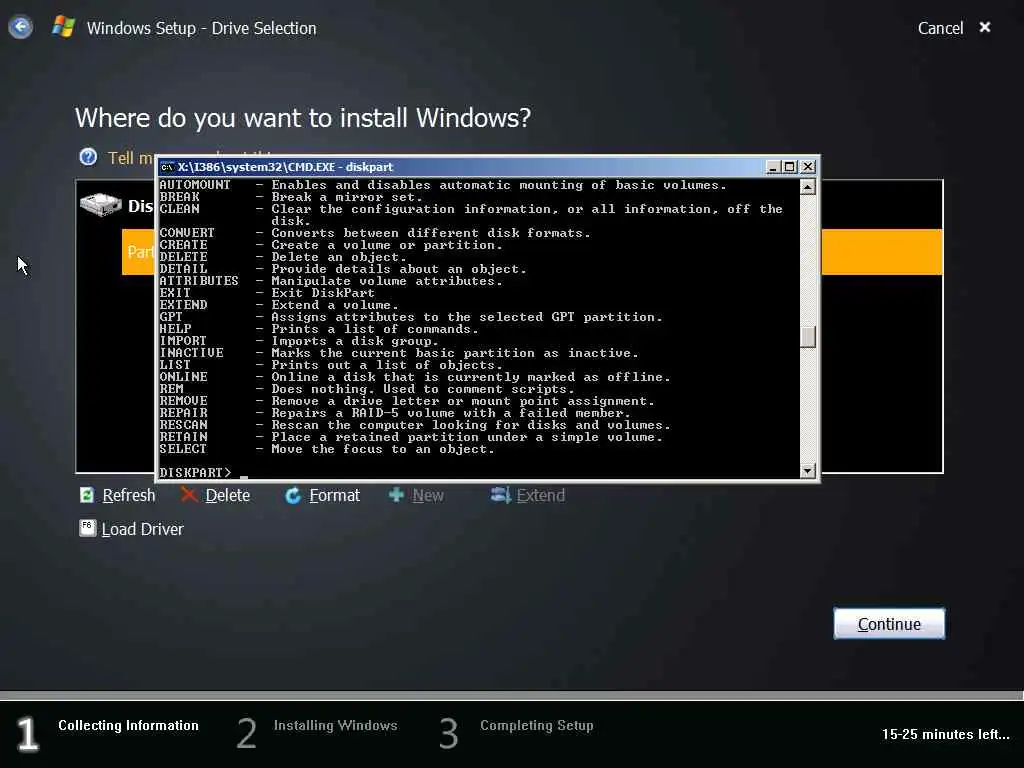
Task: Click the help question mark icon
Action: pos(88,157)
